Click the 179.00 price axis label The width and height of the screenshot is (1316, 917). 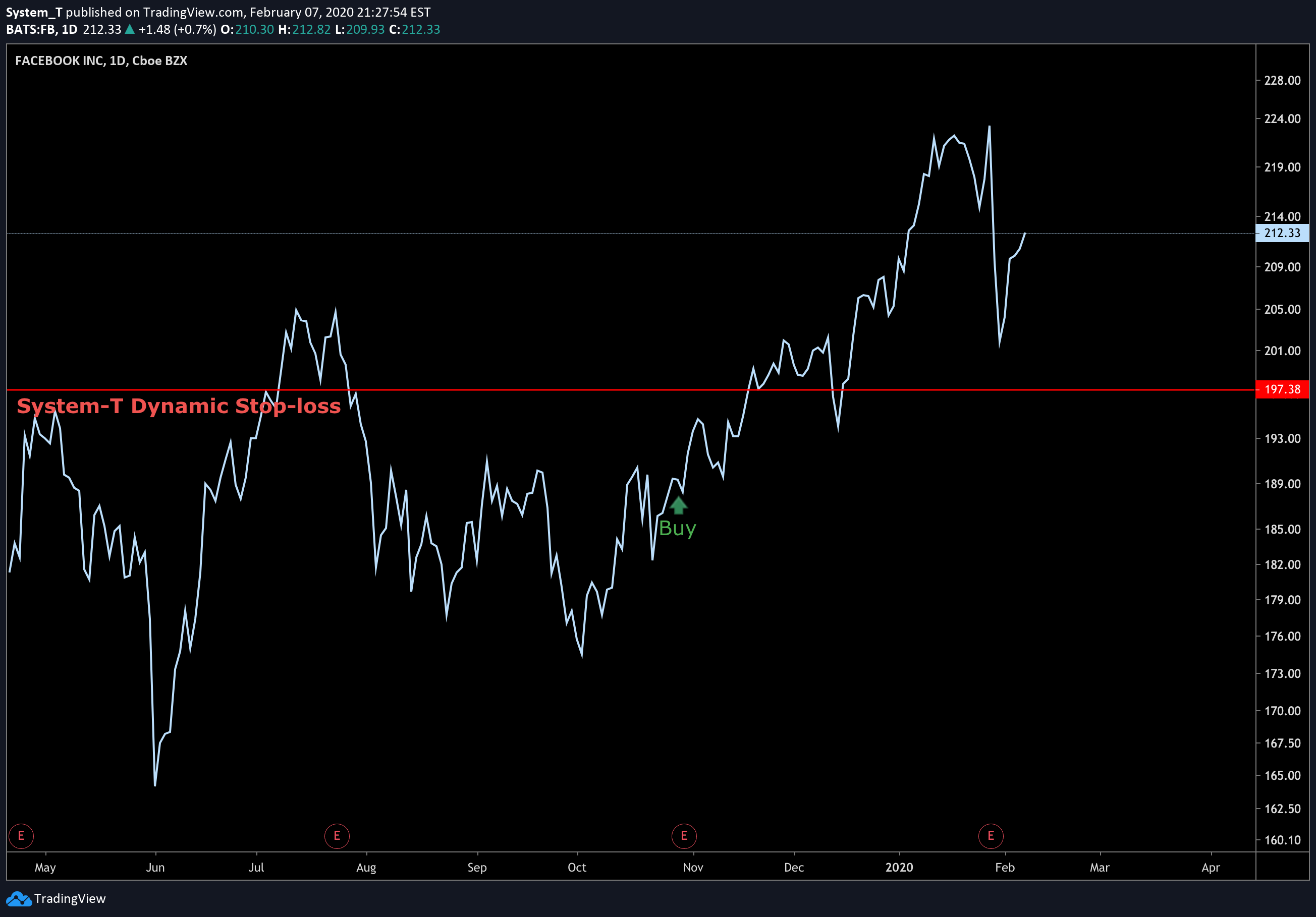(1283, 600)
